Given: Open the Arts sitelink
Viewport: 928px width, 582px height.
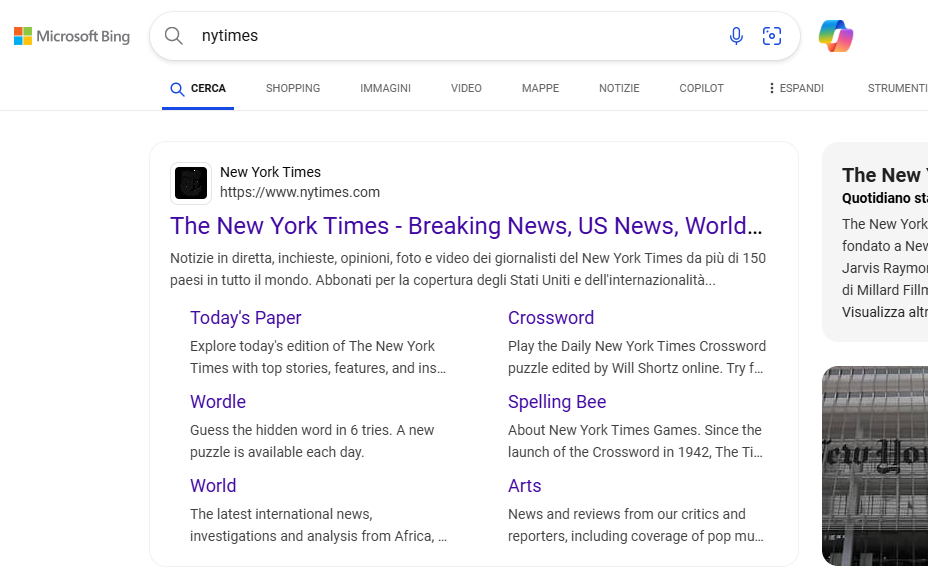Looking at the screenshot, I should pos(524,486).
